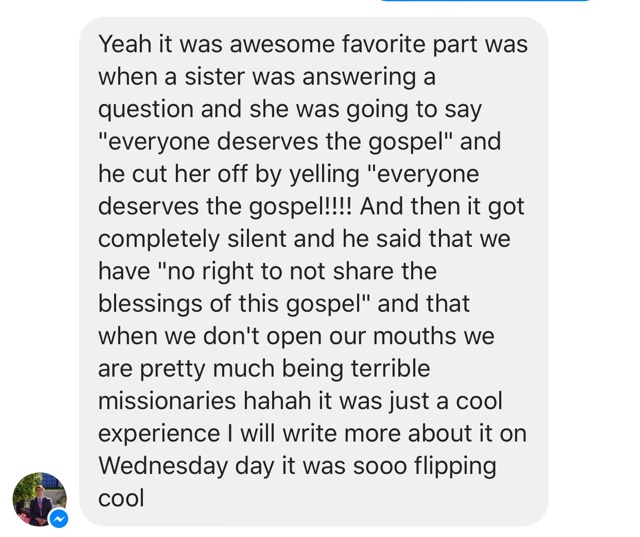Click the line 'question and she was going to say'
Image resolution: width=640 pixels, height=537 pixels.
pyautogui.click(x=290, y=109)
